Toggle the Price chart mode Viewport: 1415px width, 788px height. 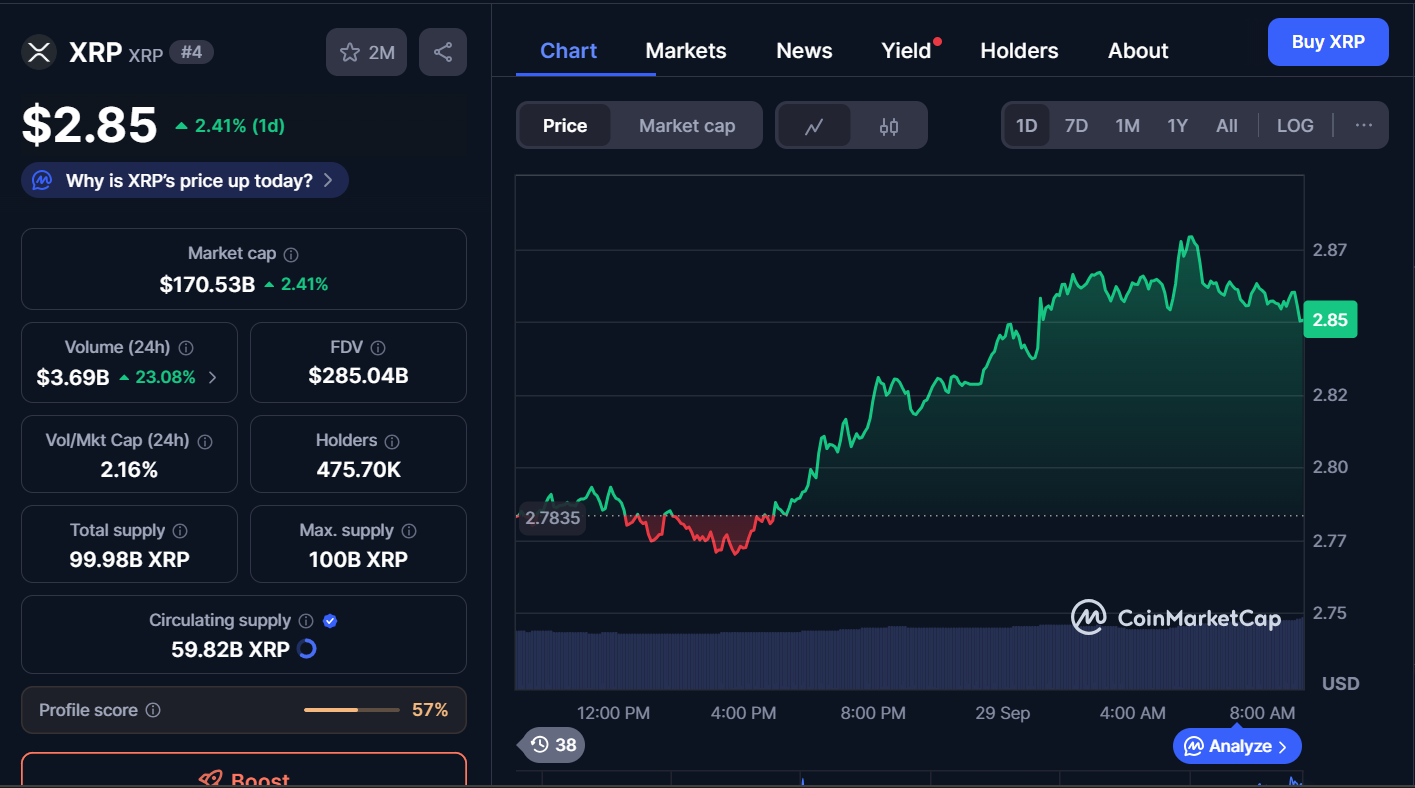(565, 126)
